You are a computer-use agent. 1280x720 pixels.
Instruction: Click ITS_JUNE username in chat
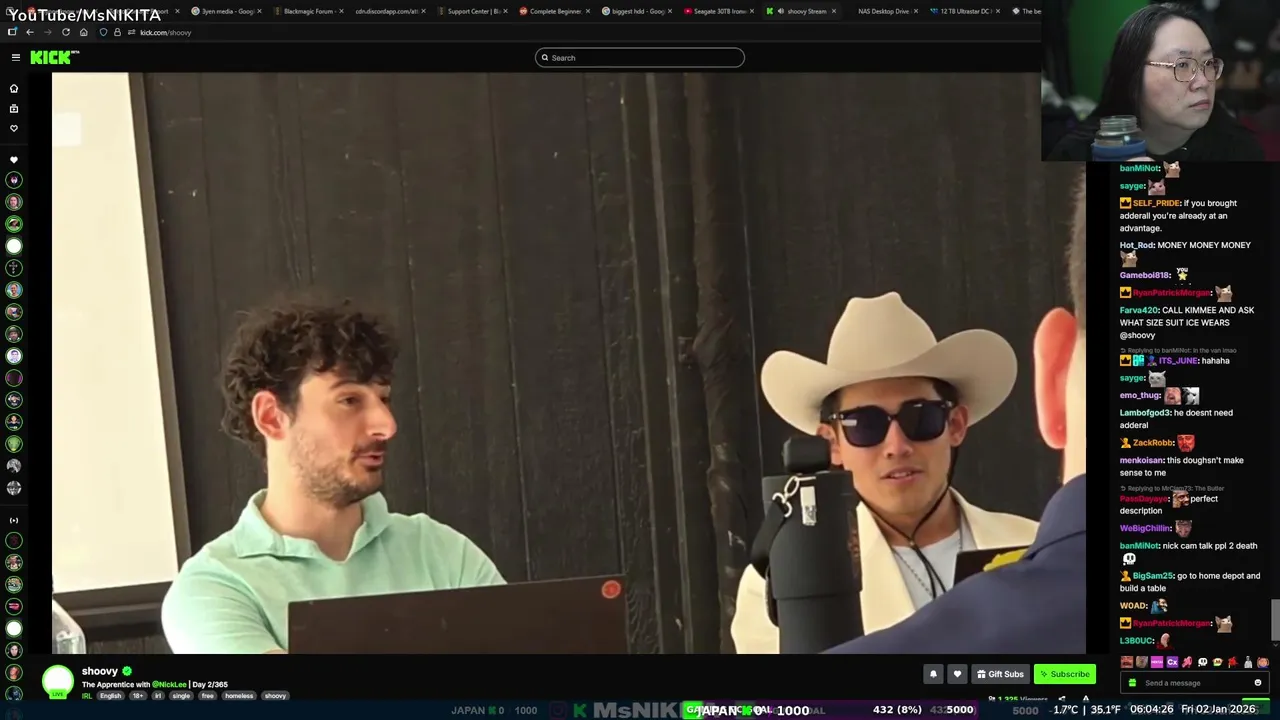(1178, 360)
